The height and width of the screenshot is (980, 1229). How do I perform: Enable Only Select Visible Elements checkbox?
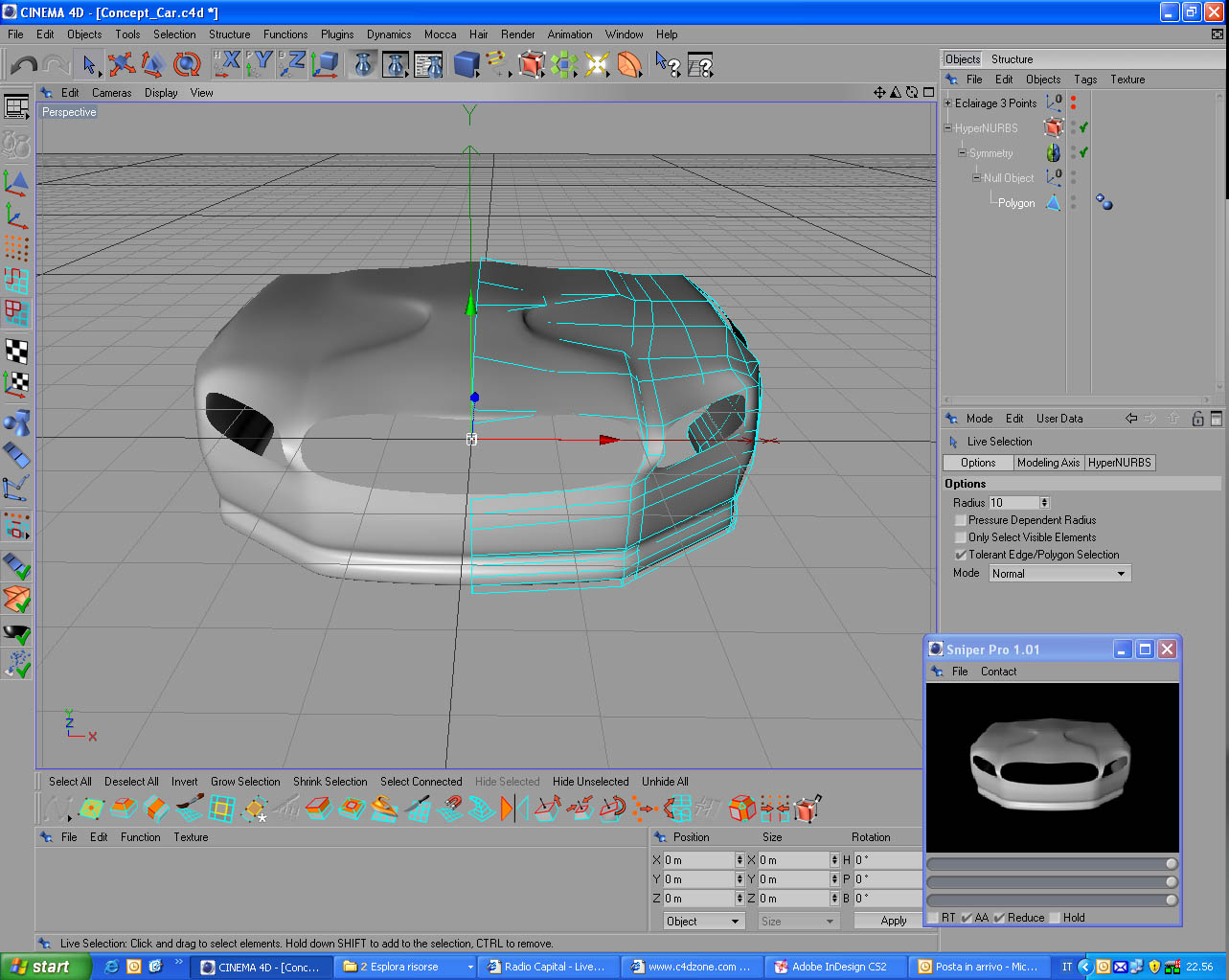pos(961,537)
